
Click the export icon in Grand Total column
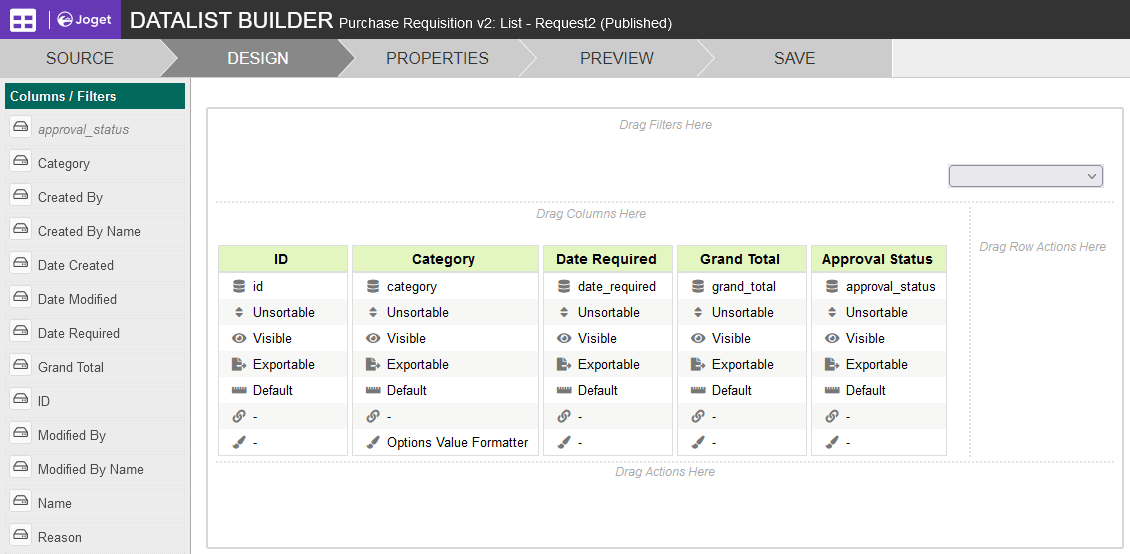(x=698, y=364)
